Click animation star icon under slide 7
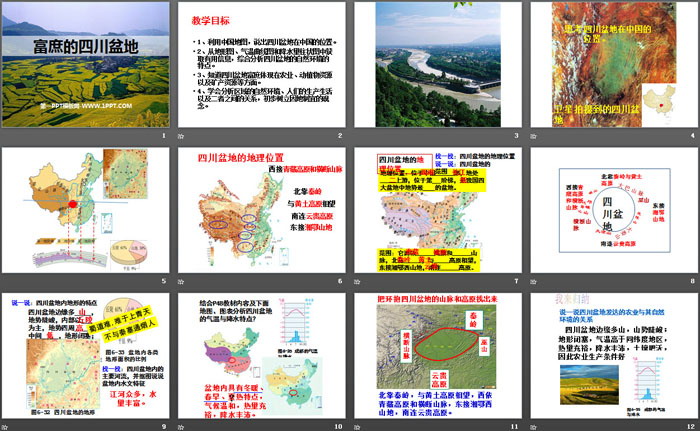The image size is (700, 431). [357, 281]
